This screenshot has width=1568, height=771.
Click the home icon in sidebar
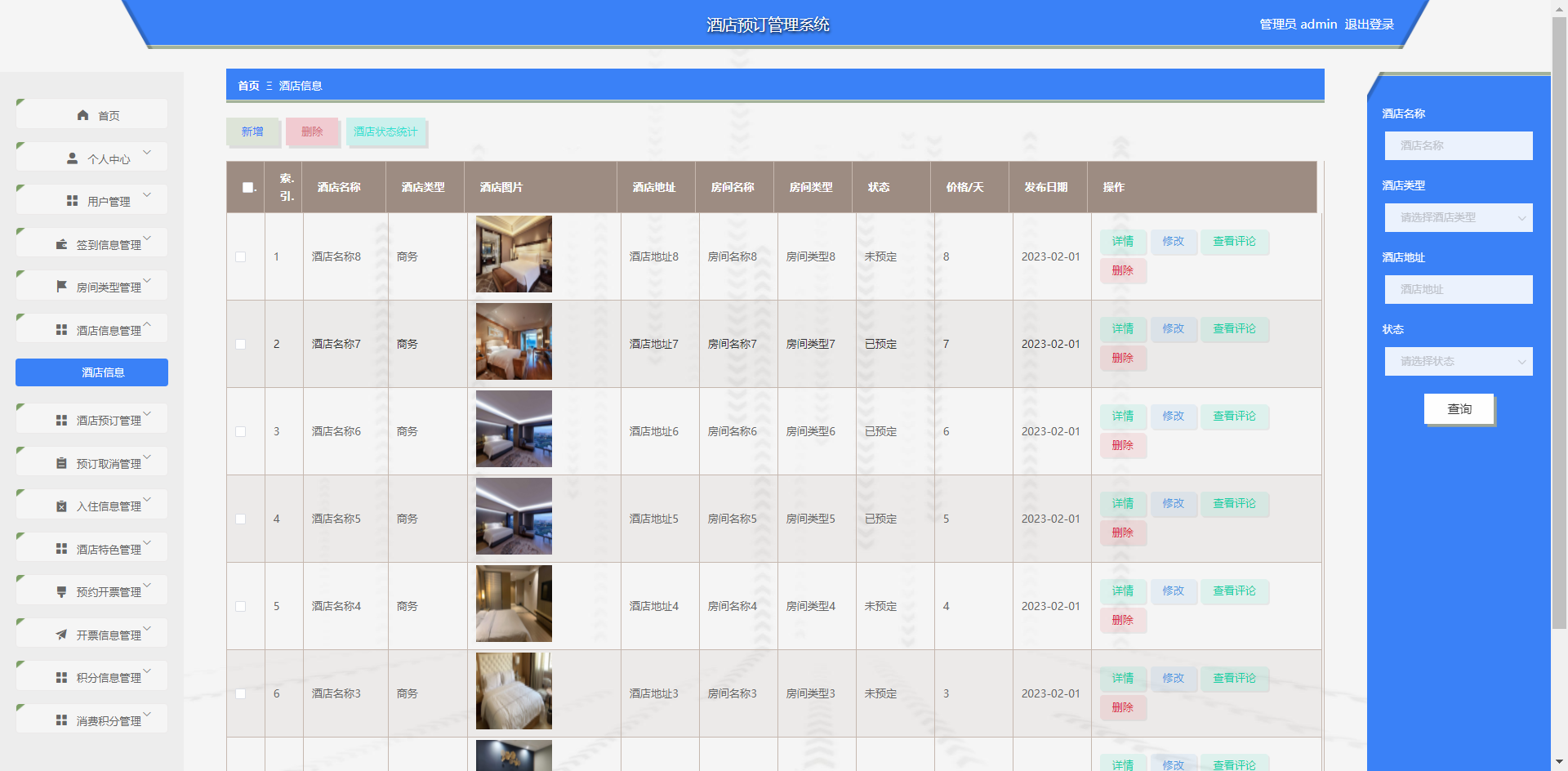[82, 115]
